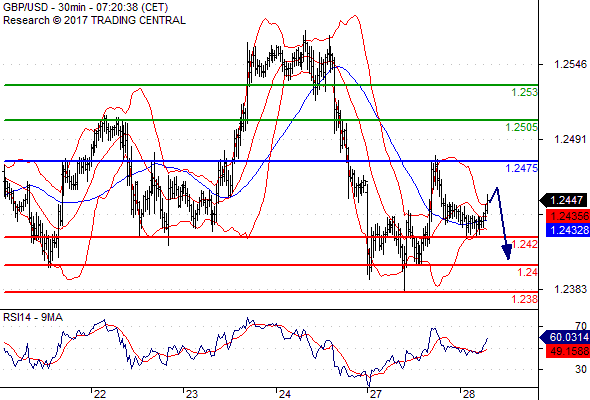
Task: Click the 1.2546 price axis value
Action: 570,64
